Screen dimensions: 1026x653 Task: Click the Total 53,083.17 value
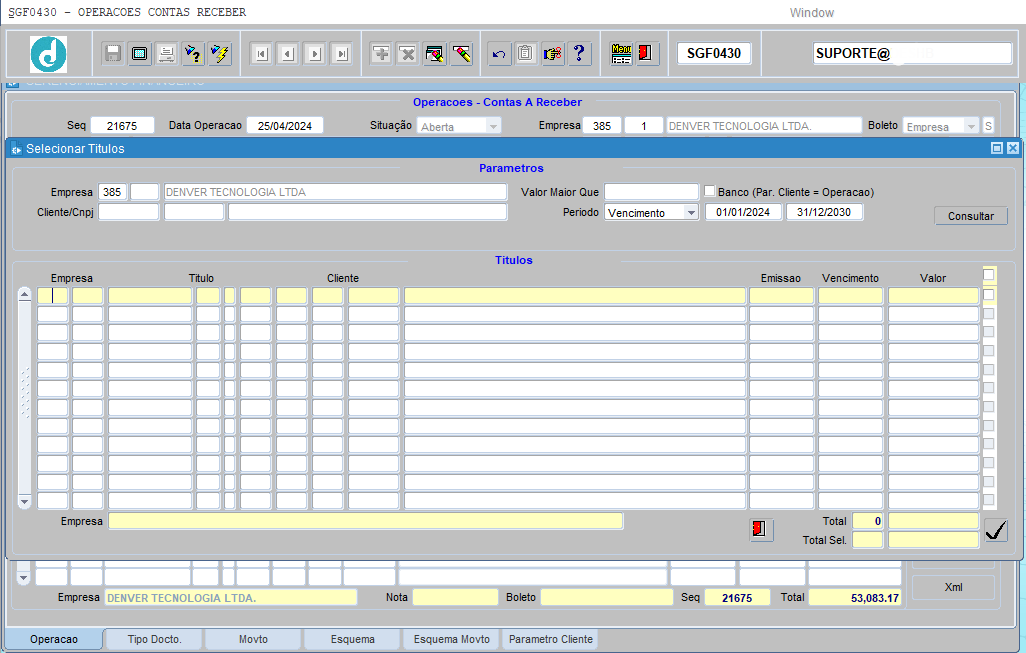click(x=855, y=597)
